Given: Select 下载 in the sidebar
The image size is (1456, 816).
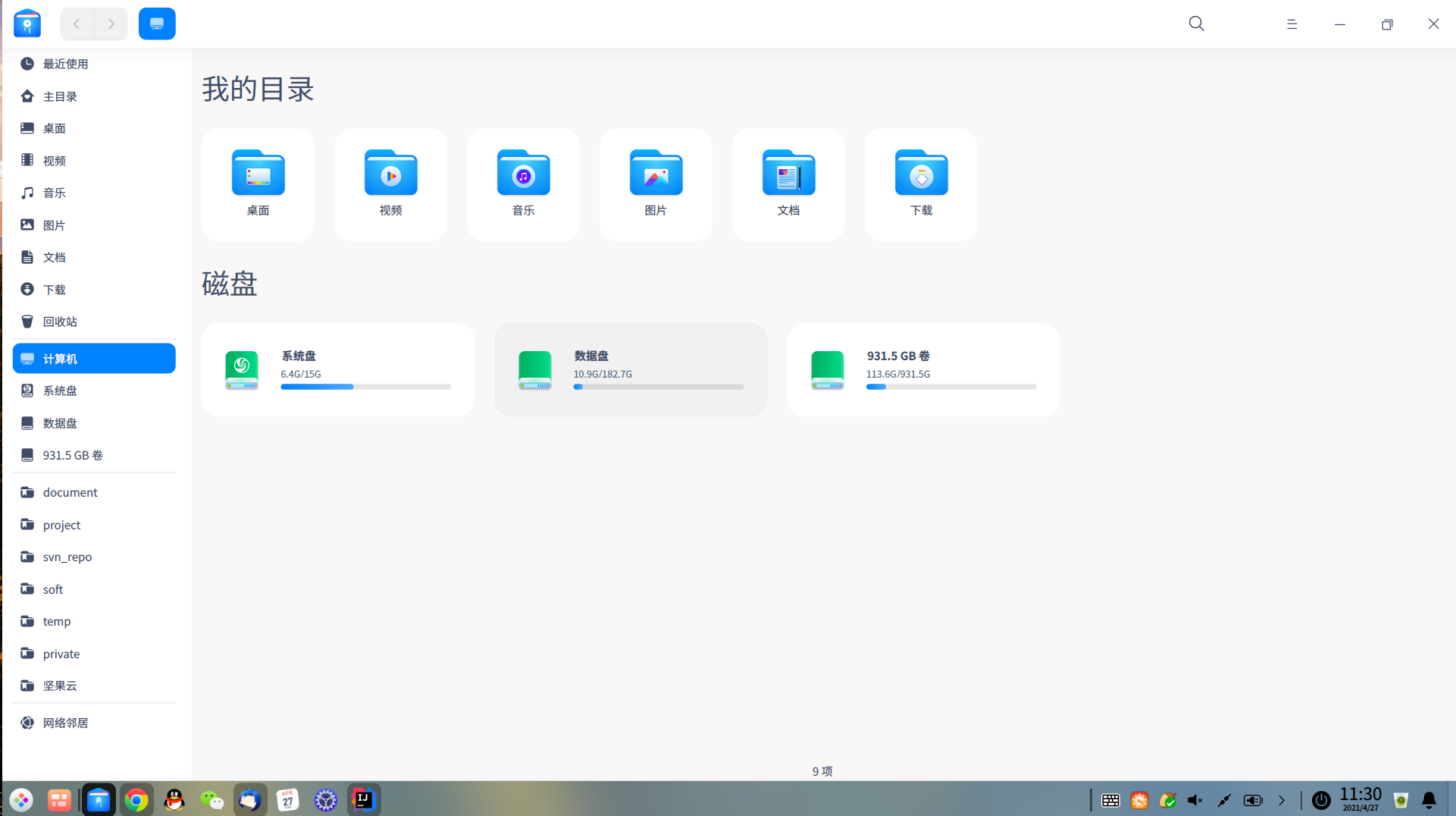Looking at the screenshot, I should (94, 290).
